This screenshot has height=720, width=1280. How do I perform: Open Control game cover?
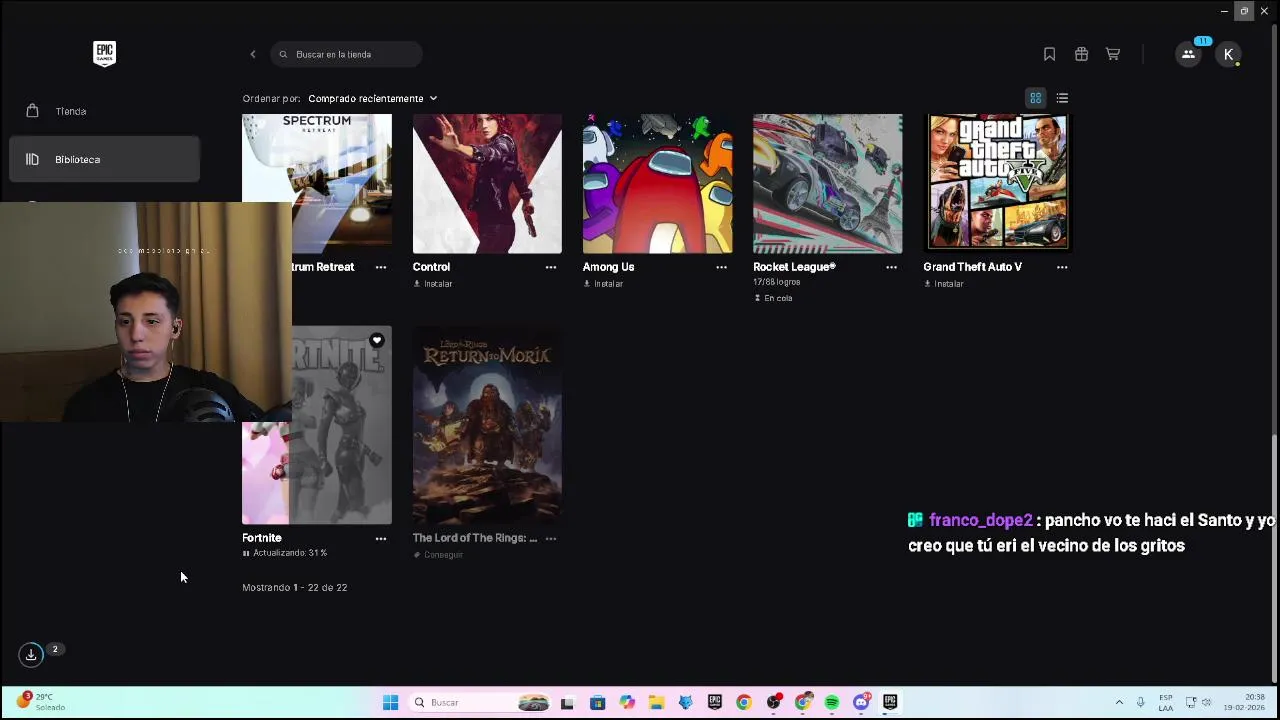tap(487, 183)
